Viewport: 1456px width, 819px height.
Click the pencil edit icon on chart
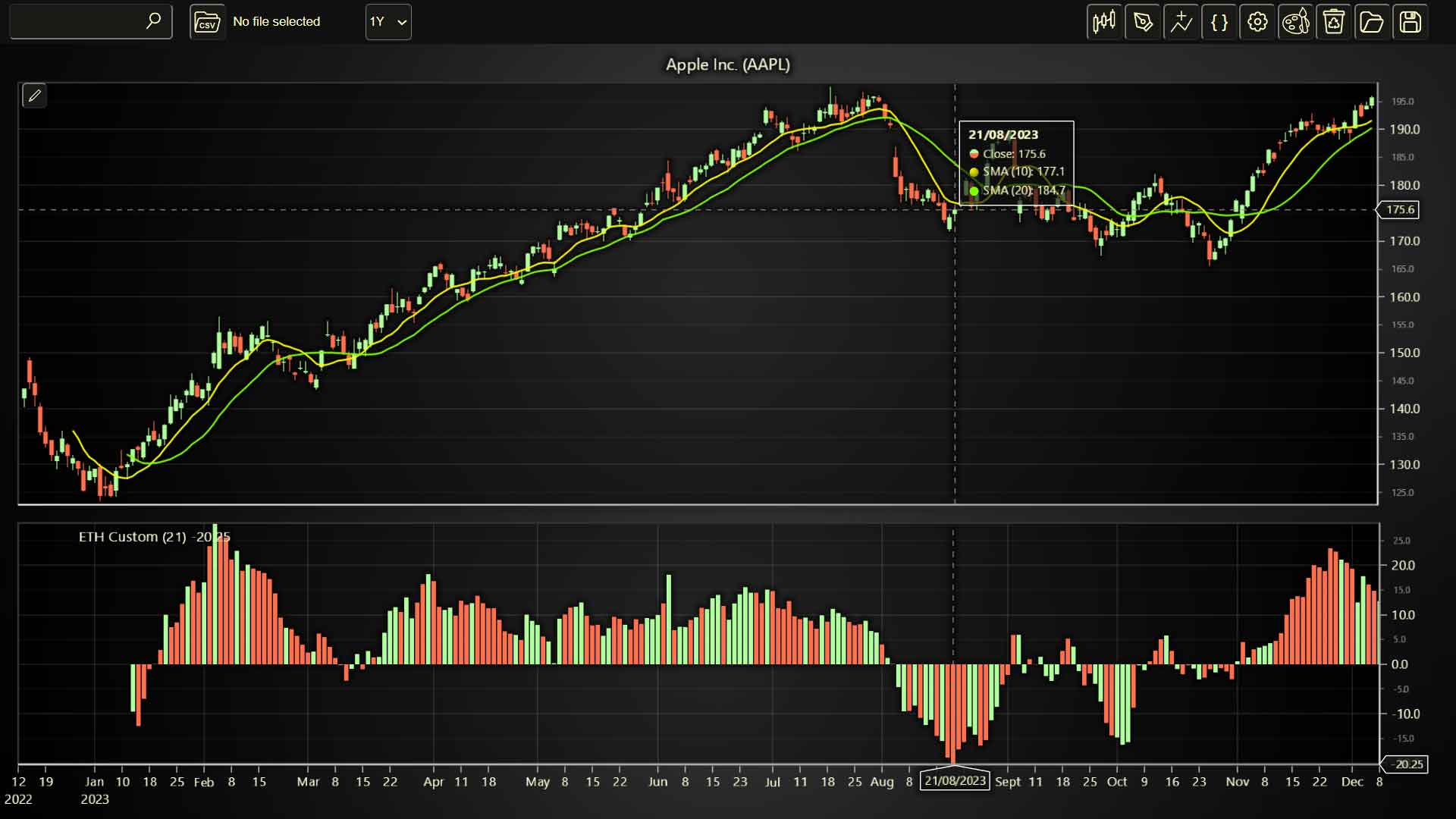[34, 96]
